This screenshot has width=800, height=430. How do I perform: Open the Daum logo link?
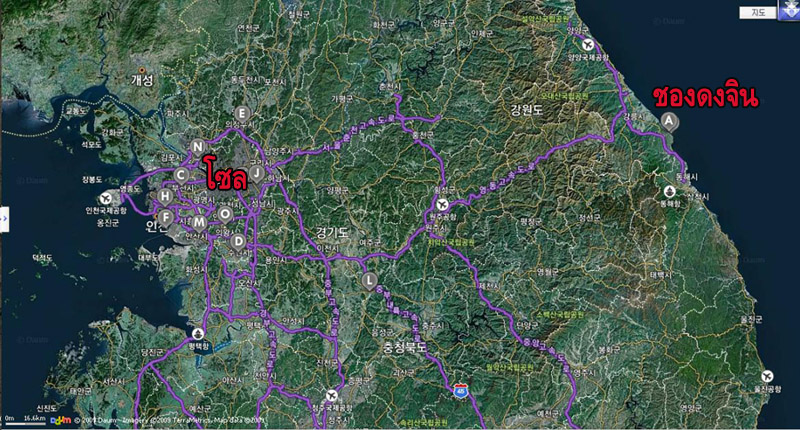pos(61,420)
